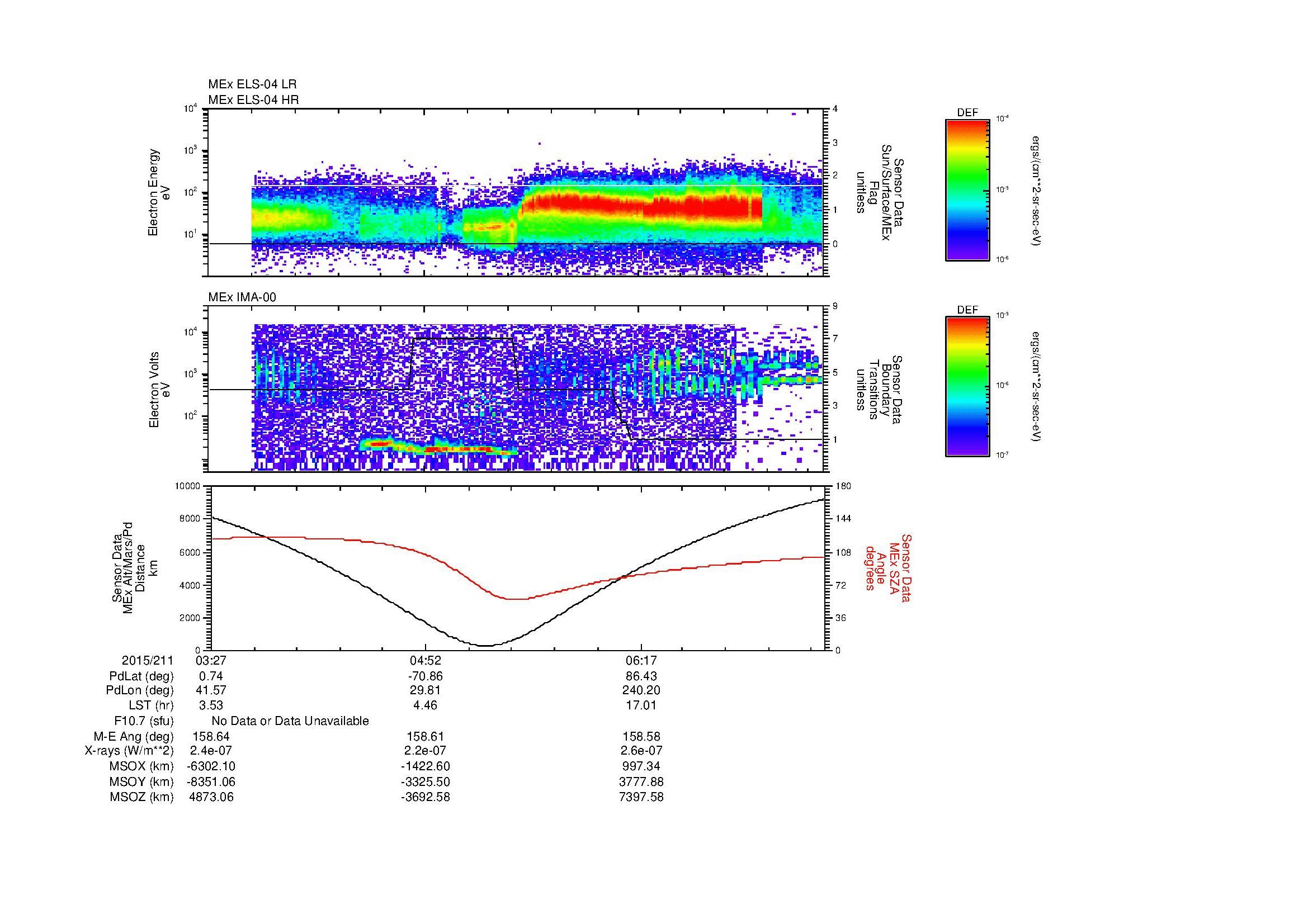Select the top DEF color bar

tap(967, 189)
